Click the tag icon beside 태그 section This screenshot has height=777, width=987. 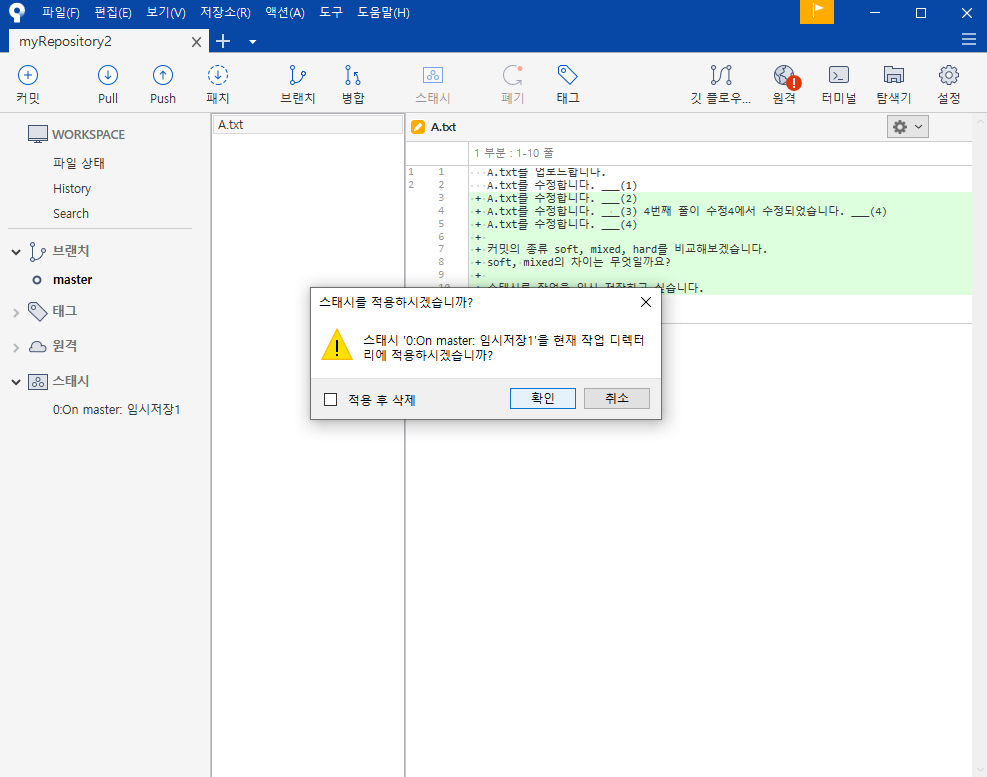38,311
